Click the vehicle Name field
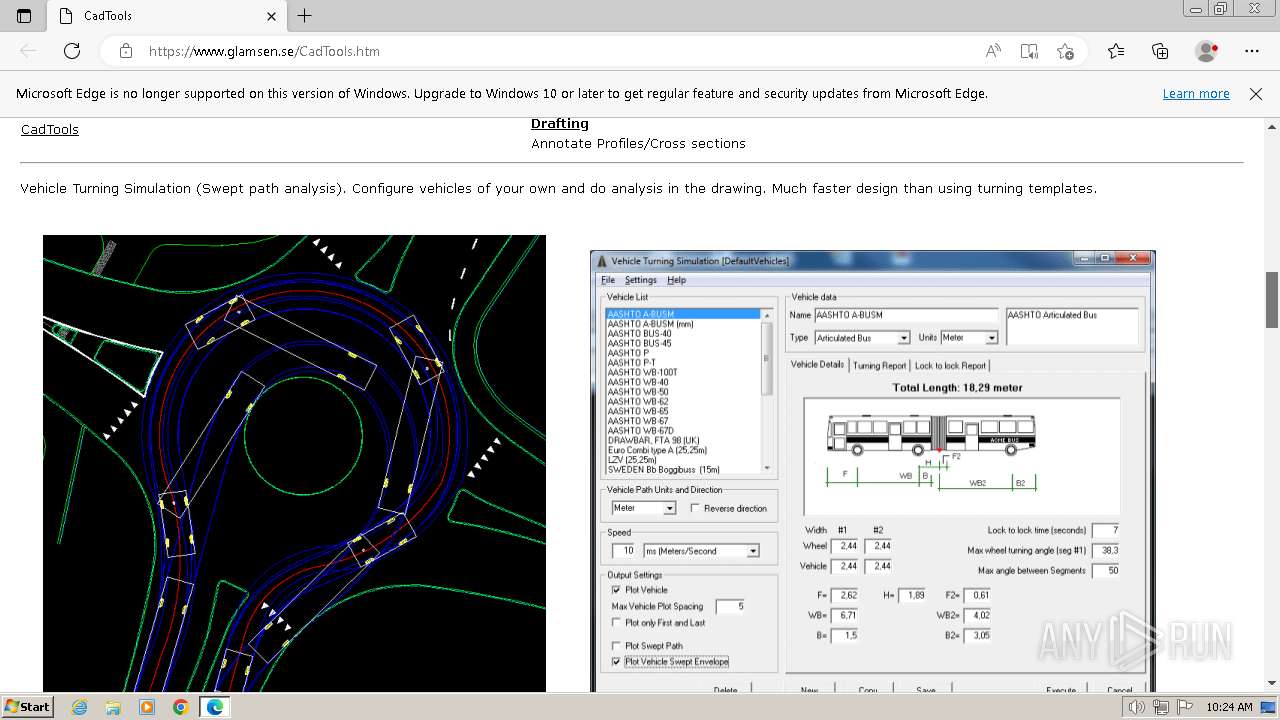The height and width of the screenshot is (720, 1280). click(x=906, y=315)
